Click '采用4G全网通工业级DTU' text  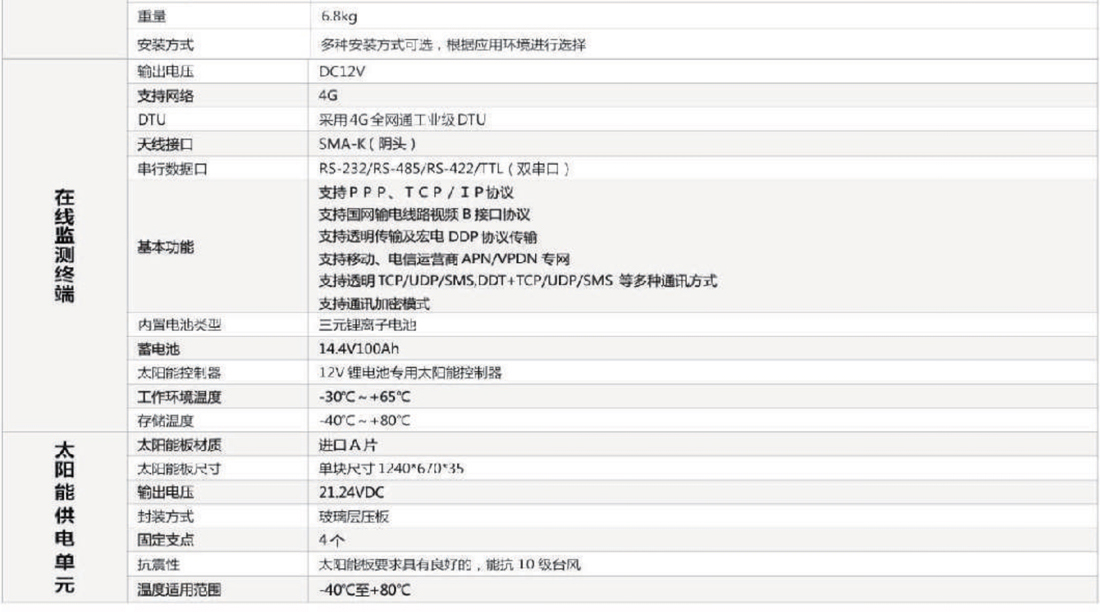point(402,120)
